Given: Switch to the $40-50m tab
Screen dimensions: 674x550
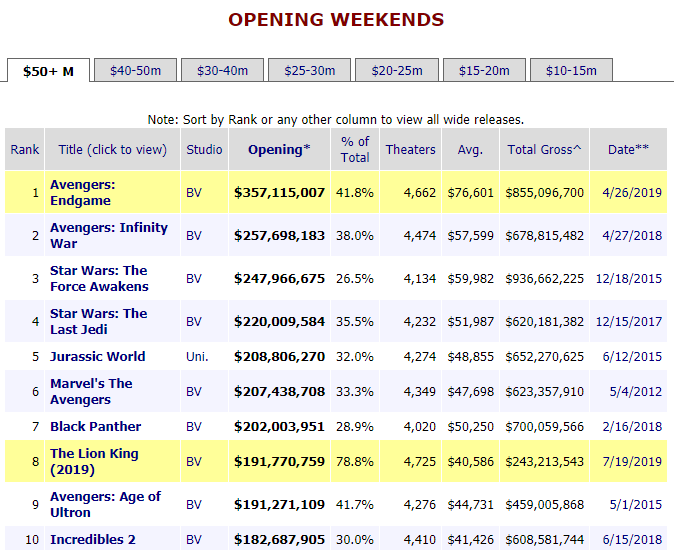Looking at the screenshot, I should coord(135,70).
